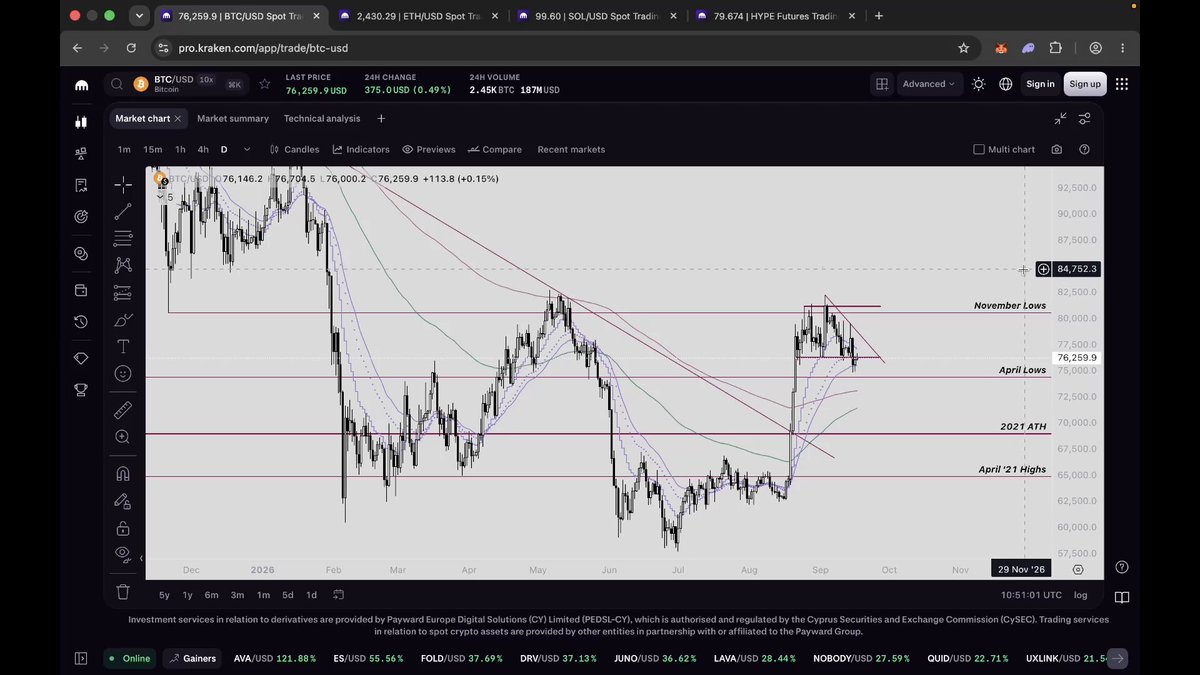Open Recent markets
Viewport: 1200px width, 675px height.
(571, 149)
